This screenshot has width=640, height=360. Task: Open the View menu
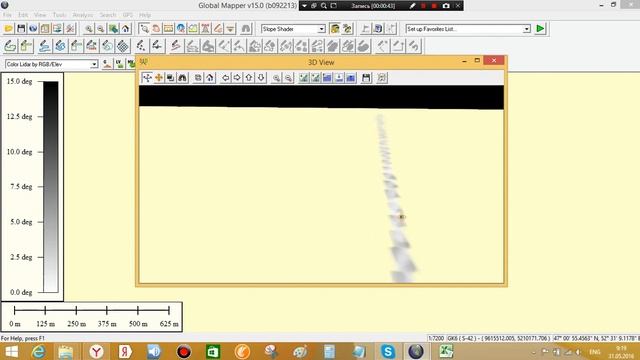(x=40, y=15)
